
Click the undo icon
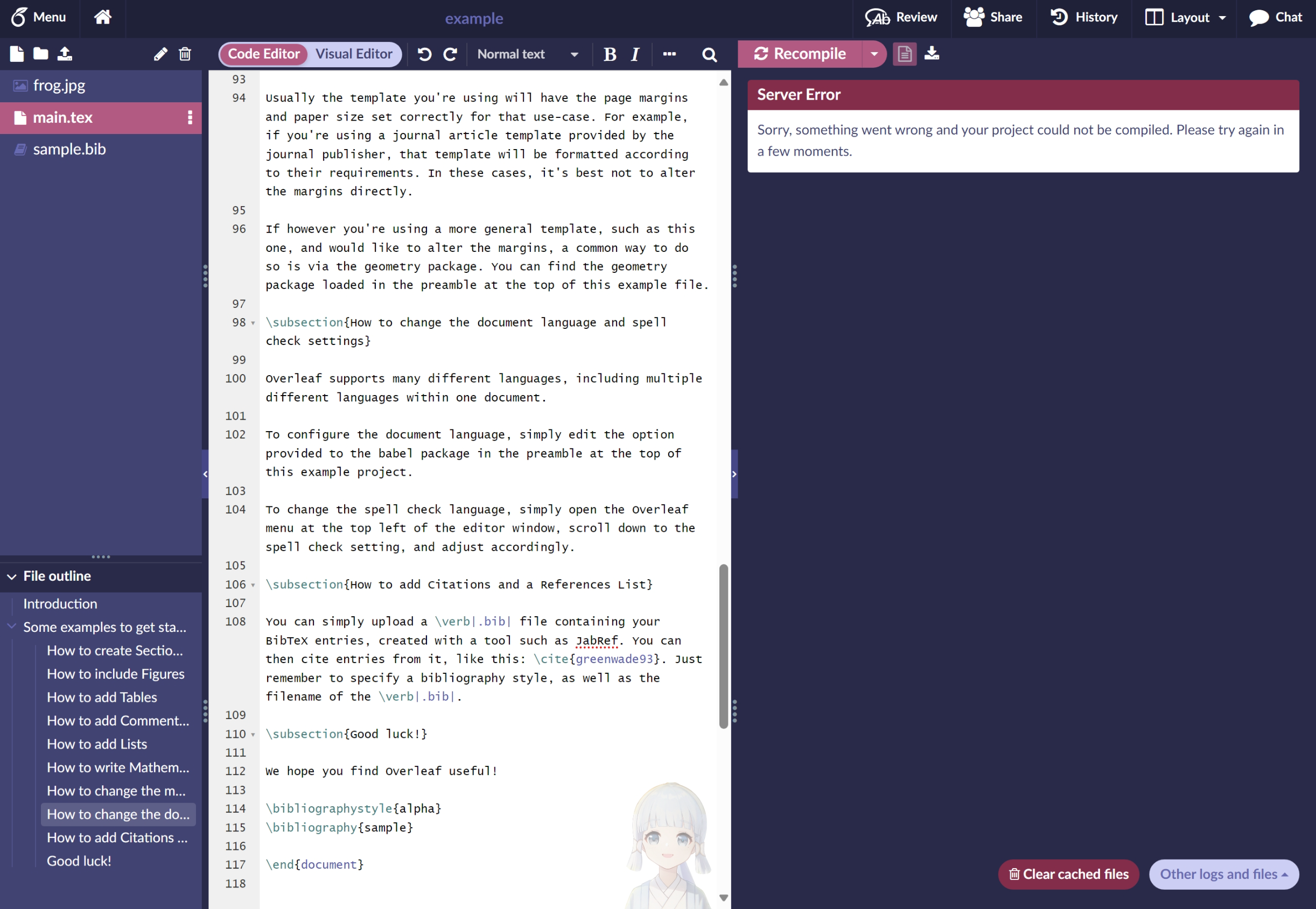coord(424,54)
